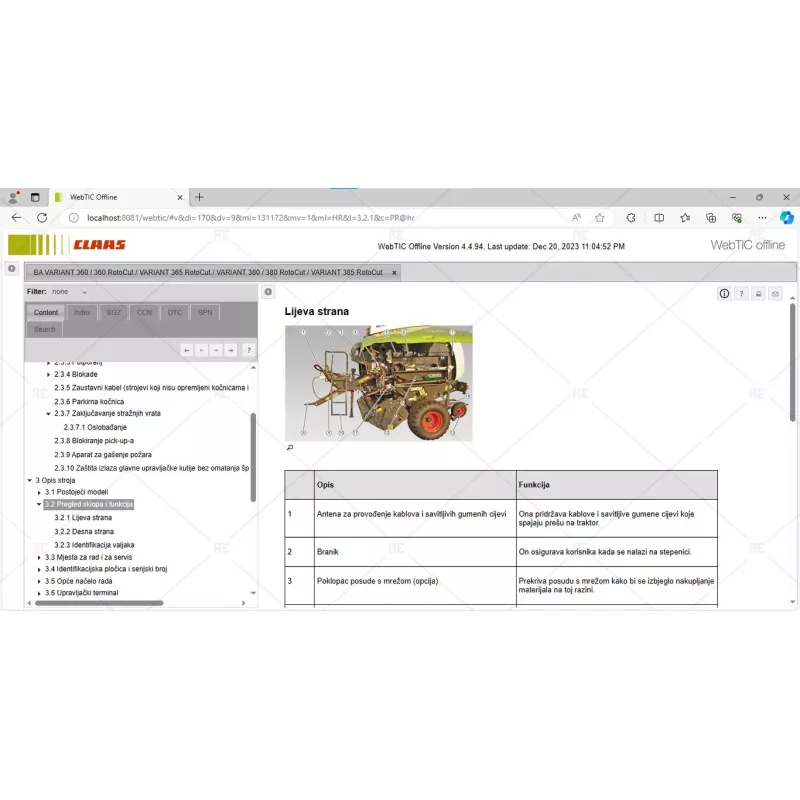The width and height of the screenshot is (800, 800).
Task: Select the print document icon
Action: pyautogui.click(x=759, y=294)
